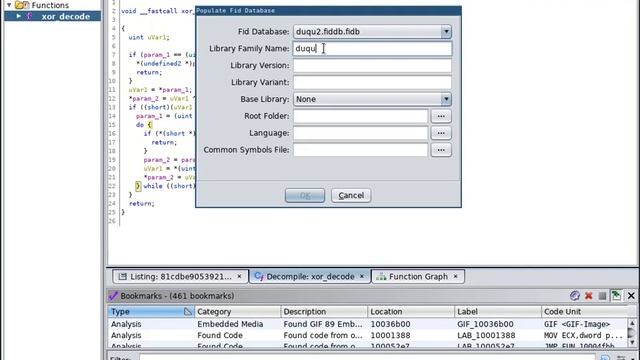Sort bookmarks by Type column
Screen dimensions: 640x360
tap(151, 312)
